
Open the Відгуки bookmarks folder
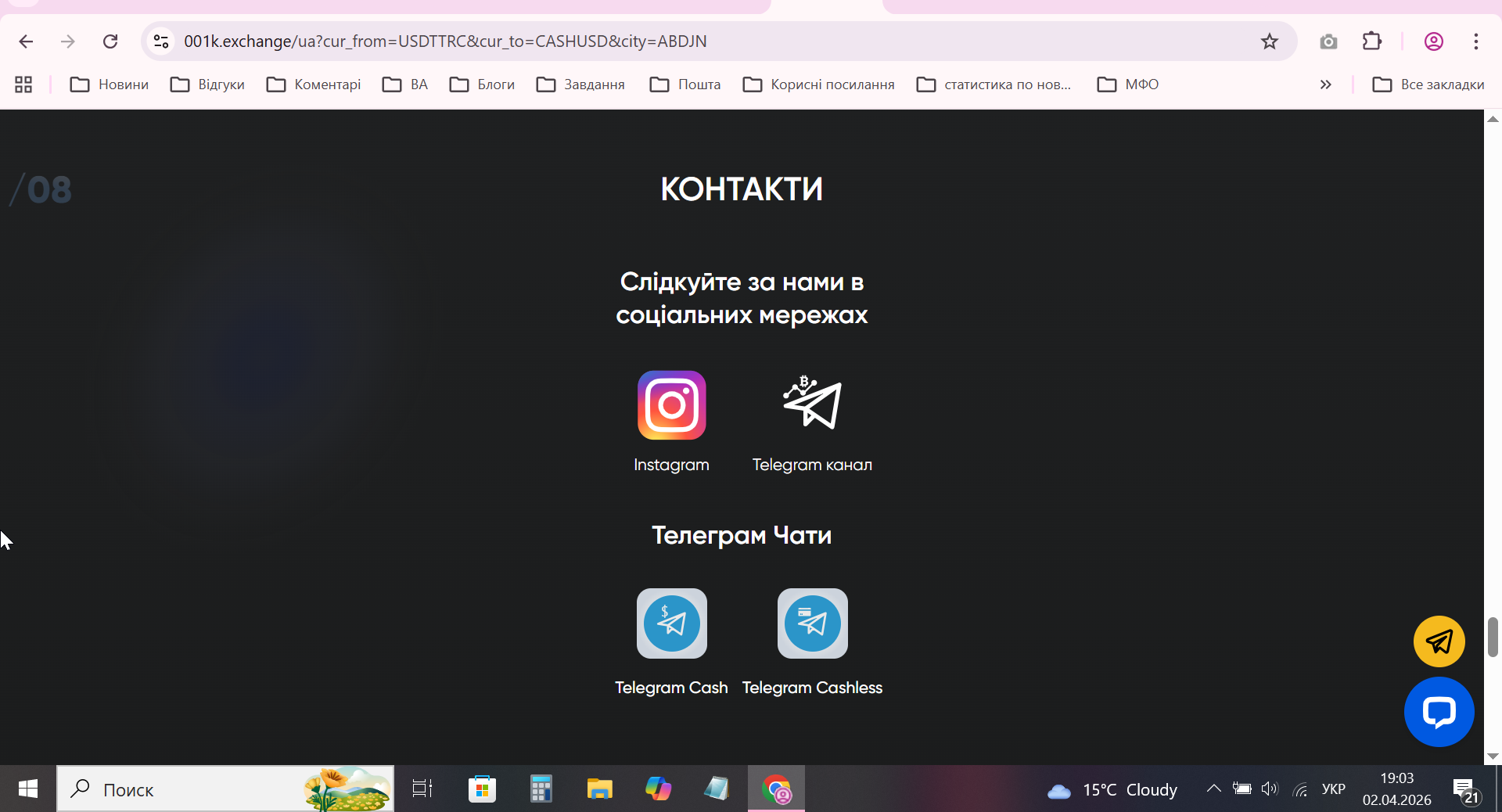tap(208, 84)
